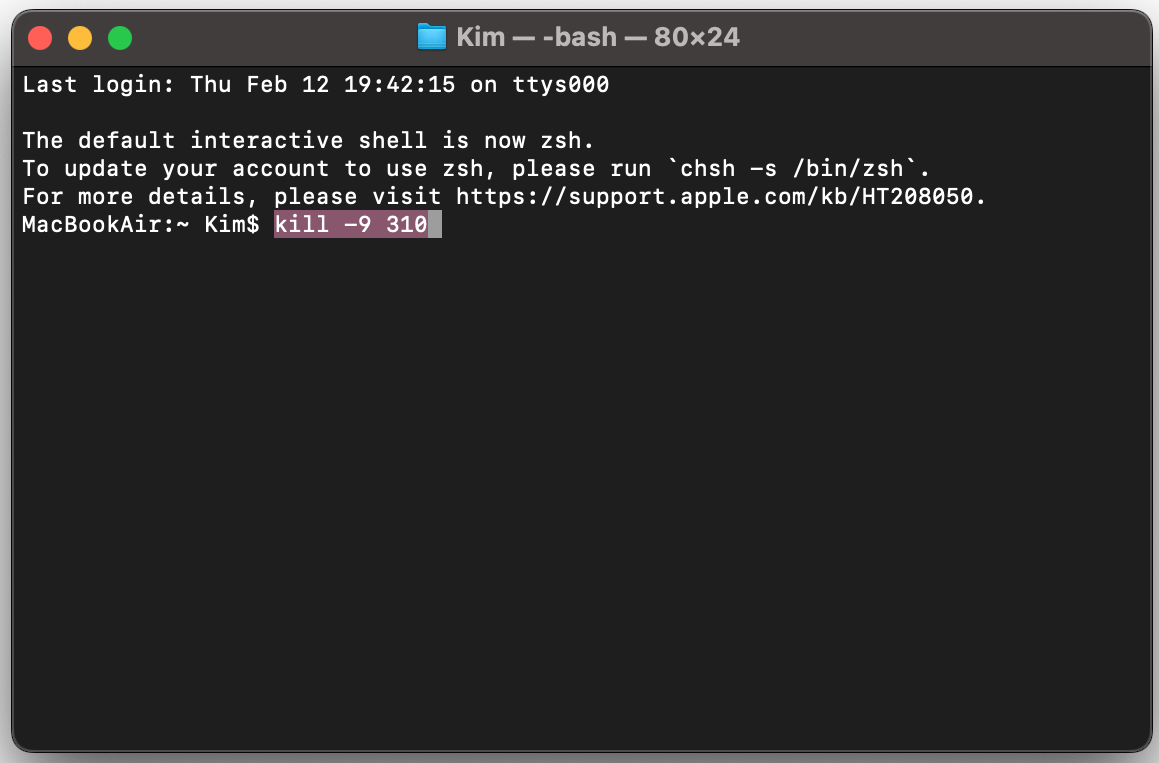
Task: Click the gray block cursor after 310
Action: pyautogui.click(x=435, y=225)
